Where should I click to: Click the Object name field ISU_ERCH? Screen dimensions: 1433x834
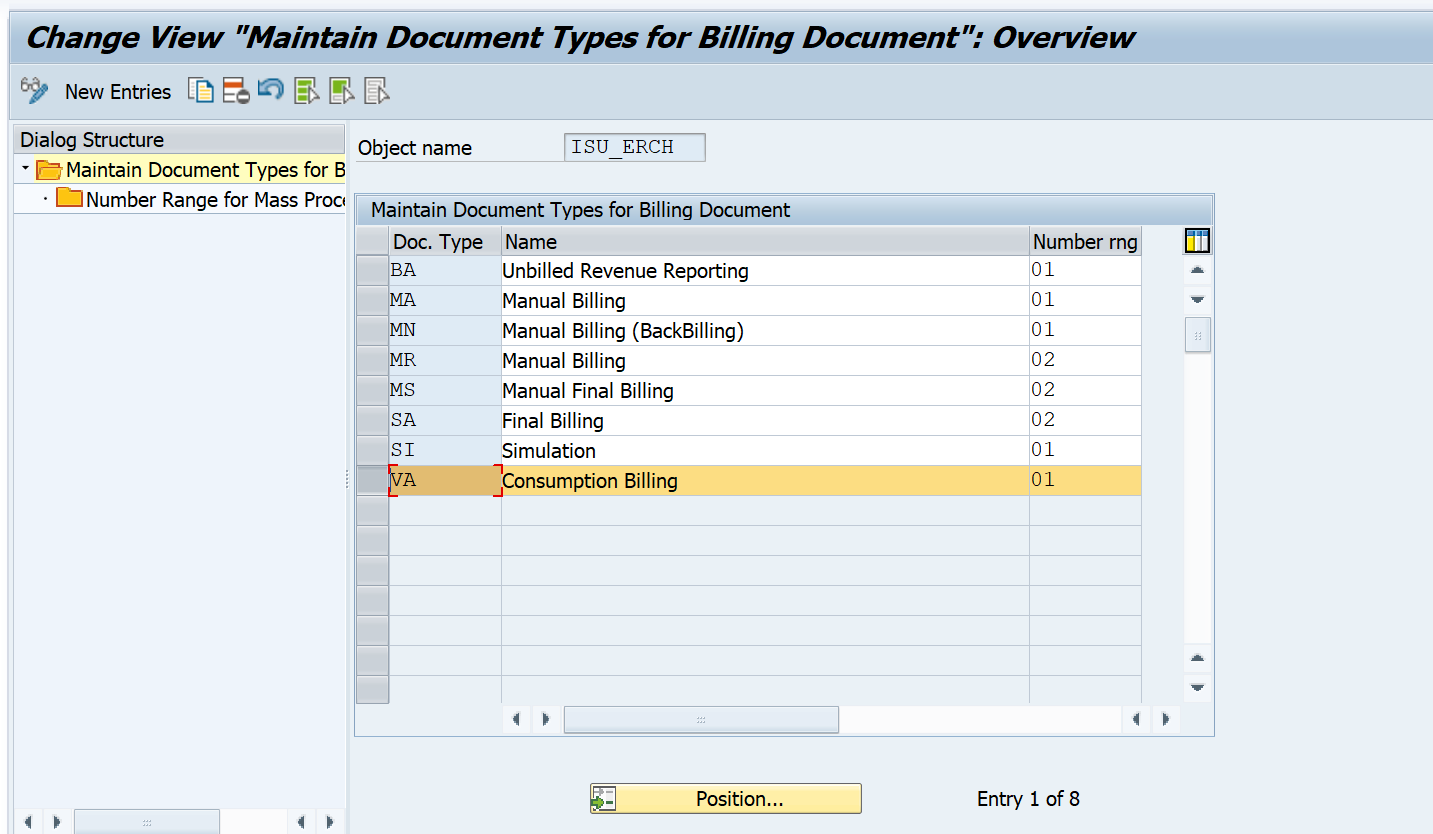point(635,147)
